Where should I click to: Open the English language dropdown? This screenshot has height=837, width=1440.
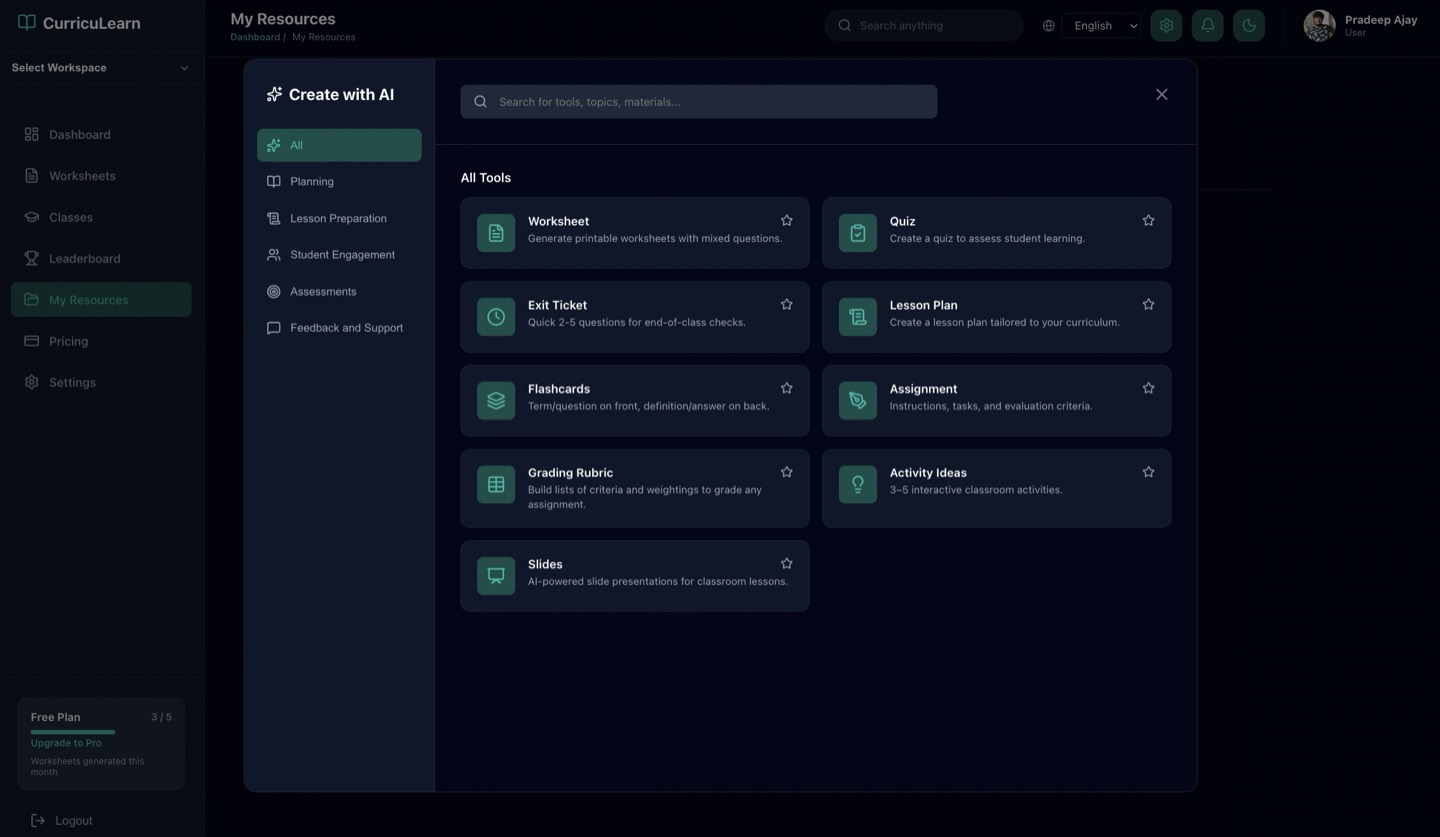(x=1102, y=26)
